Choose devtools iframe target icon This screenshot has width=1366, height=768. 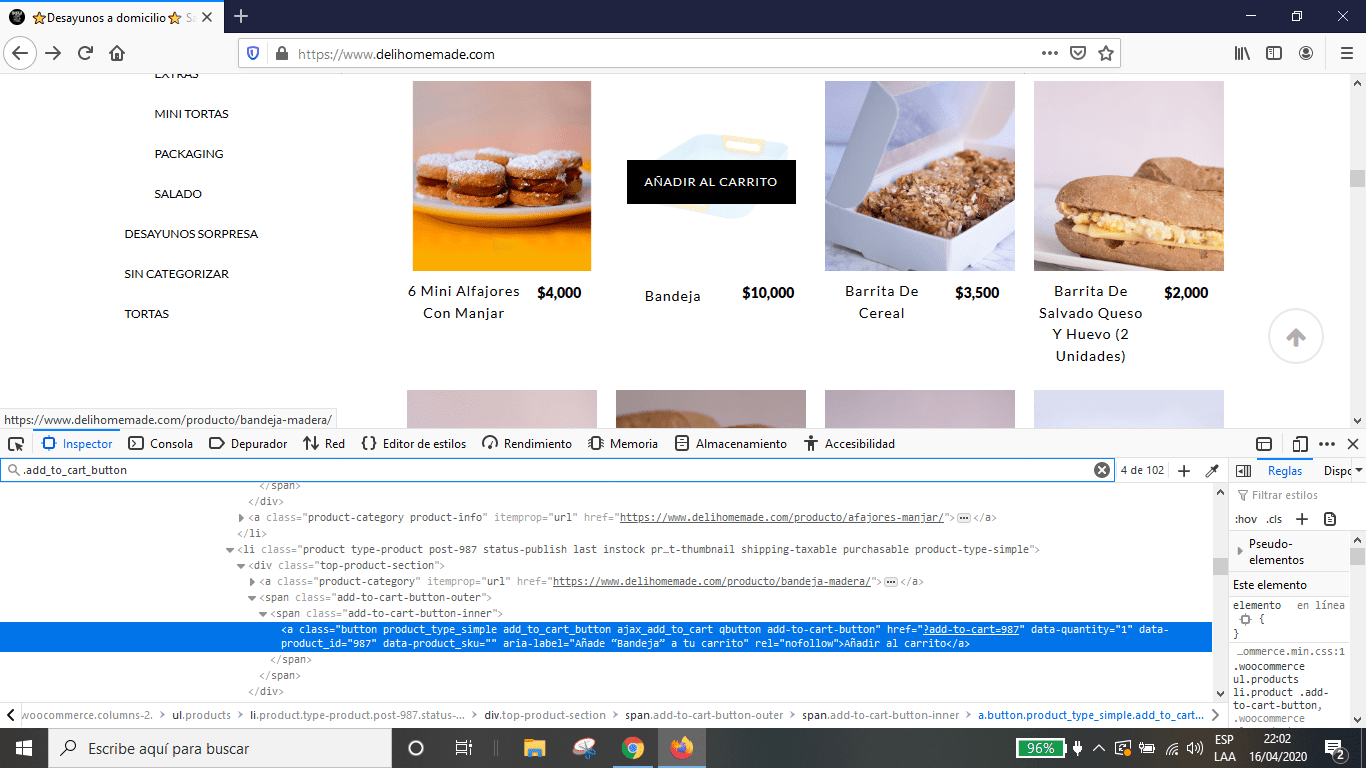[x=1264, y=444]
